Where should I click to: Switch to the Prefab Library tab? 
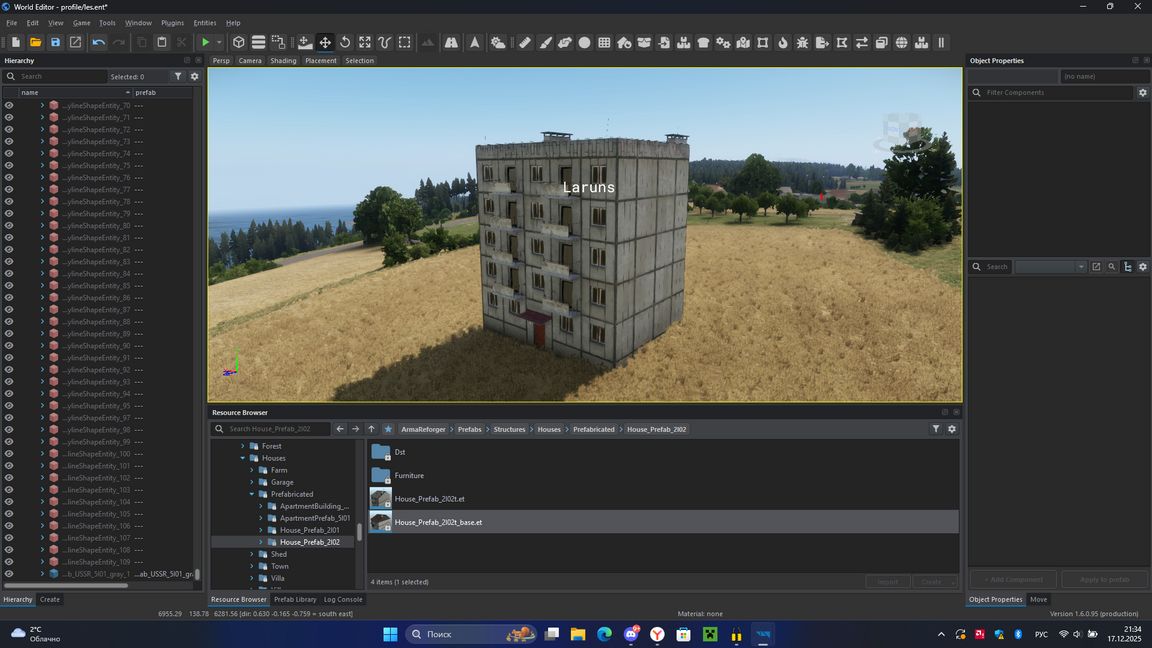[x=295, y=599]
